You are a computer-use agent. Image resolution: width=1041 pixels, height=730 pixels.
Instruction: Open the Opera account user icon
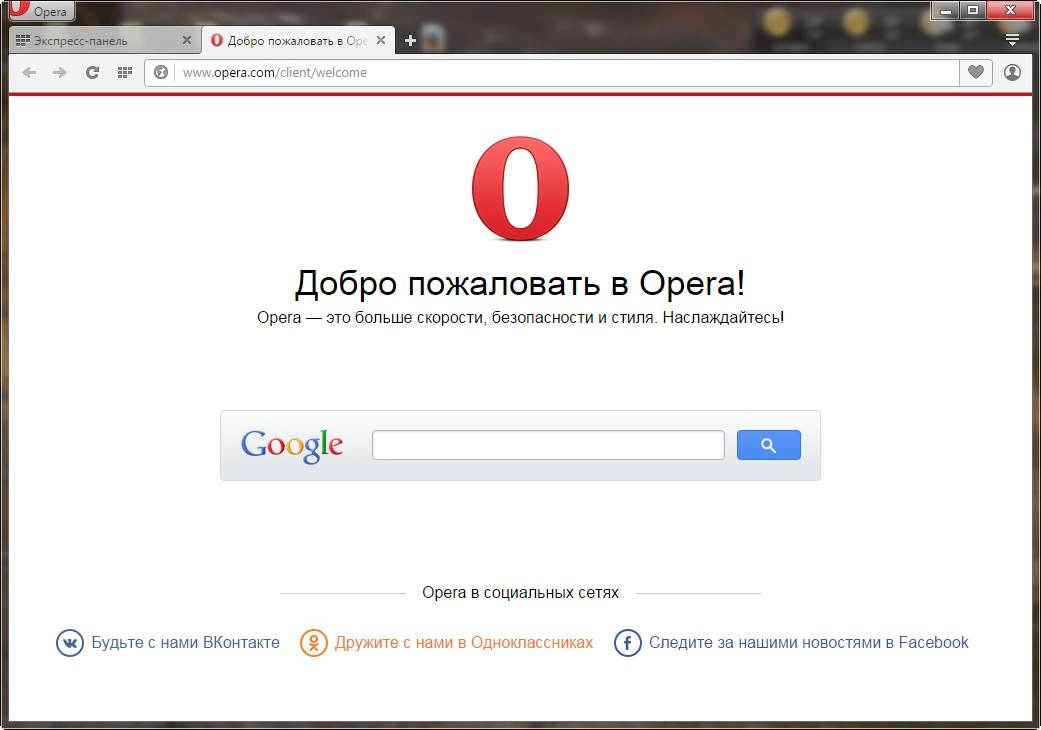(x=1012, y=72)
